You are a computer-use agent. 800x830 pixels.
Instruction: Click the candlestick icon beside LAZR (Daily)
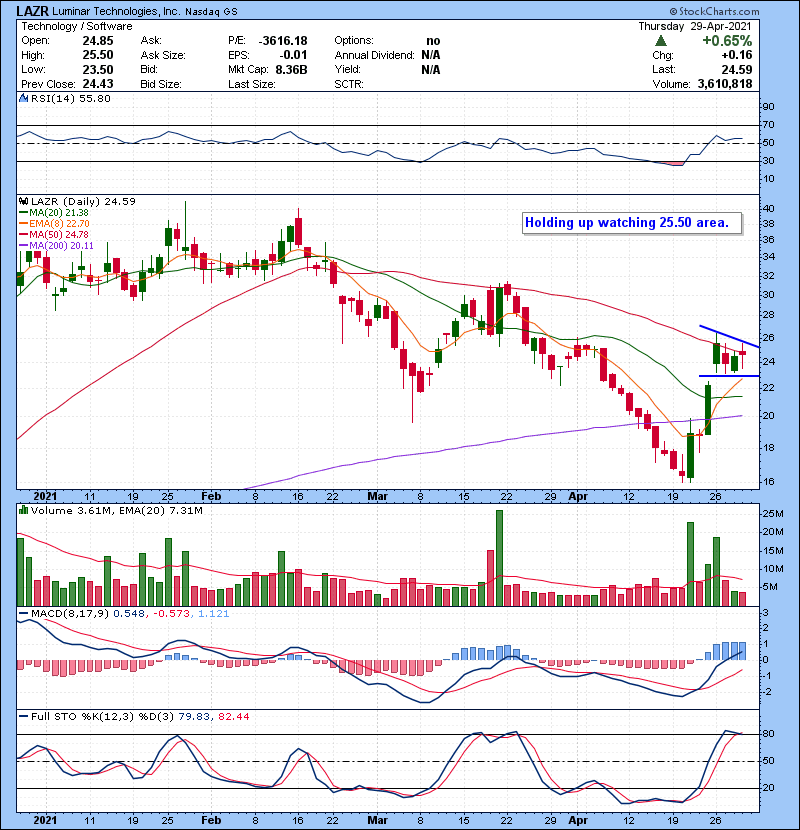(x=23, y=201)
